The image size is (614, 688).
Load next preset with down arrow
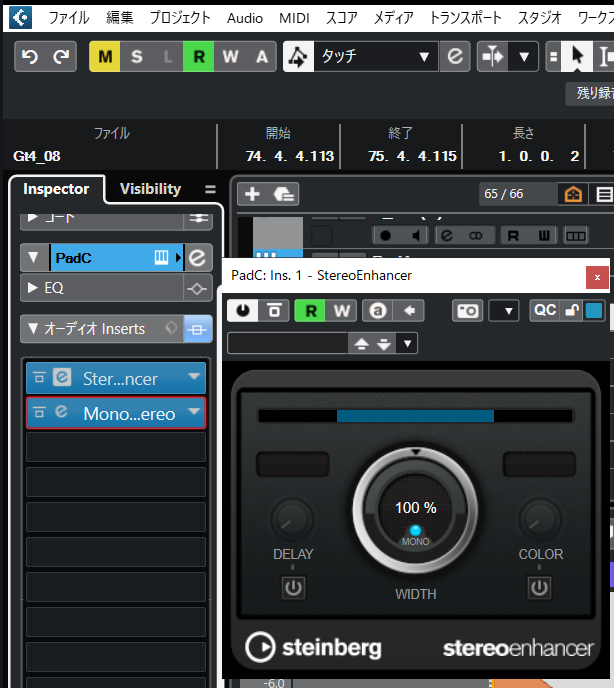click(x=384, y=344)
